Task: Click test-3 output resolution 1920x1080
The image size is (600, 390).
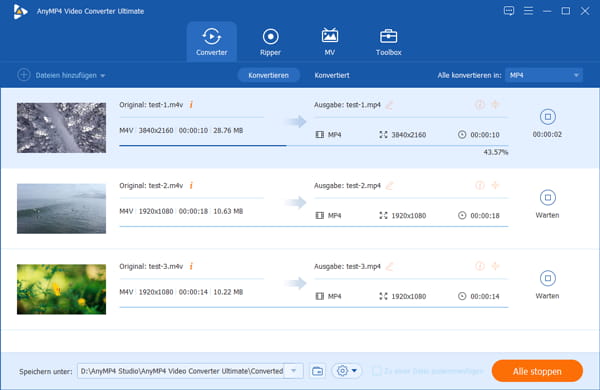Action: (408, 296)
